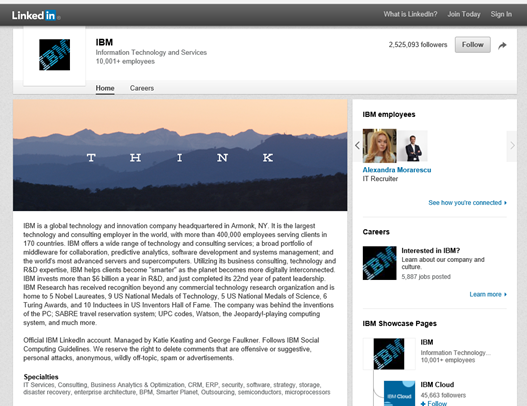Open What is LinkedIn? in the header
527x406 pixels.
pos(410,14)
